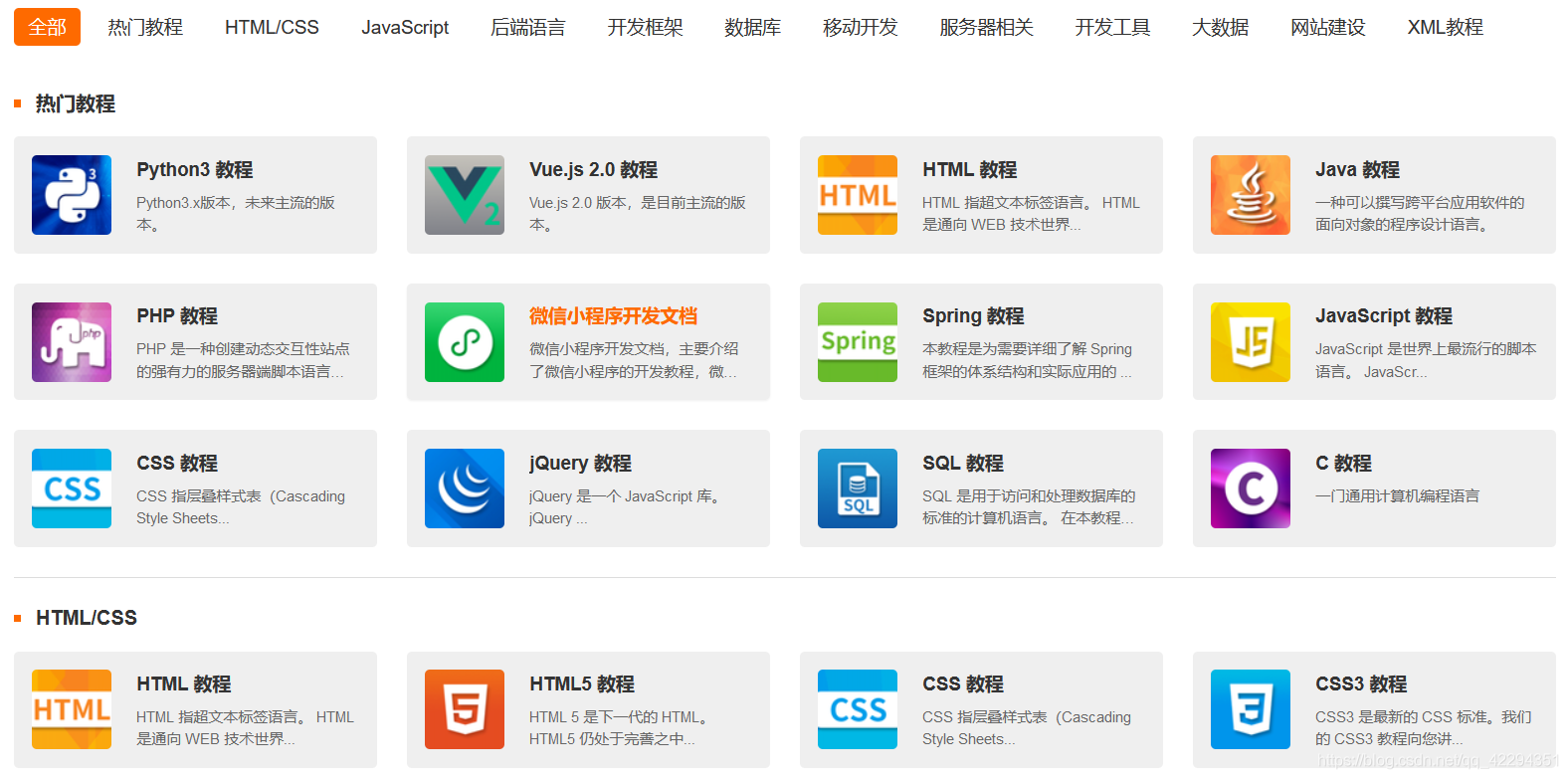Click the C 教程 title link
The width and height of the screenshot is (1568, 779).
click(1343, 464)
